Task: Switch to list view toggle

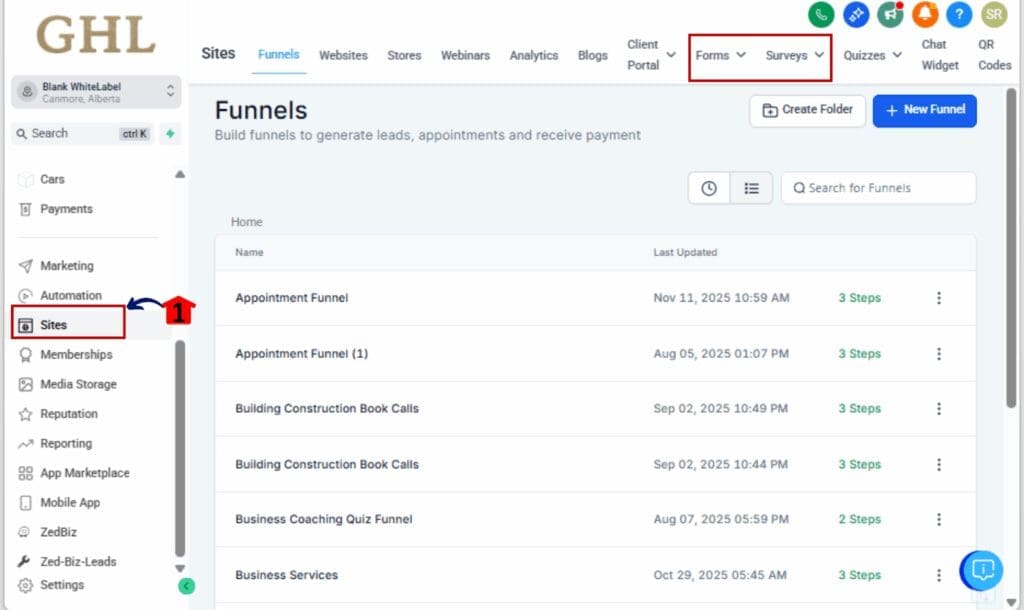Action: coord(751,188)
